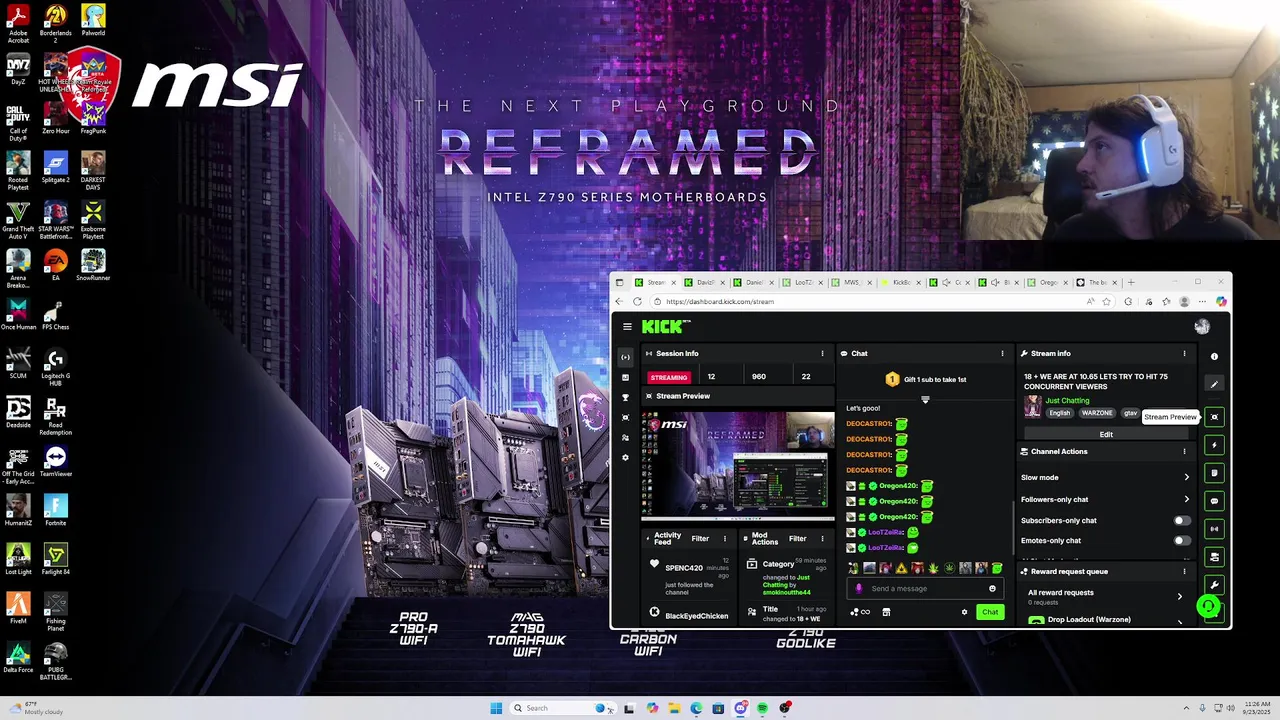
Task: Switch to the MWS browser tab
Action: pyautogui.click(x=854, y=282)
